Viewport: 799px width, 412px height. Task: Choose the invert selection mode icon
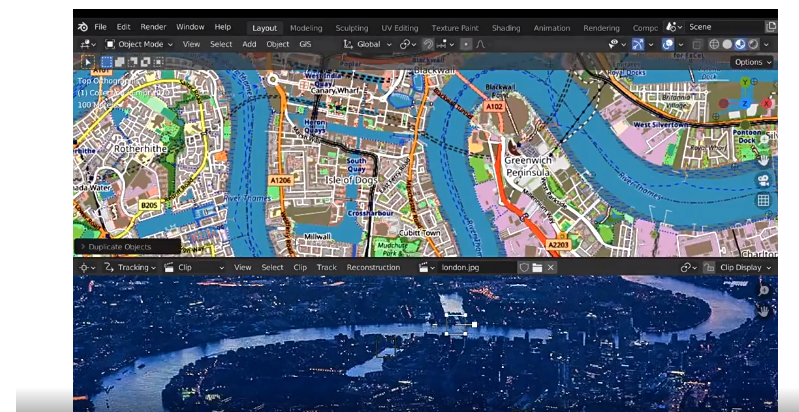pyautogui.click(x=145, y=62)
